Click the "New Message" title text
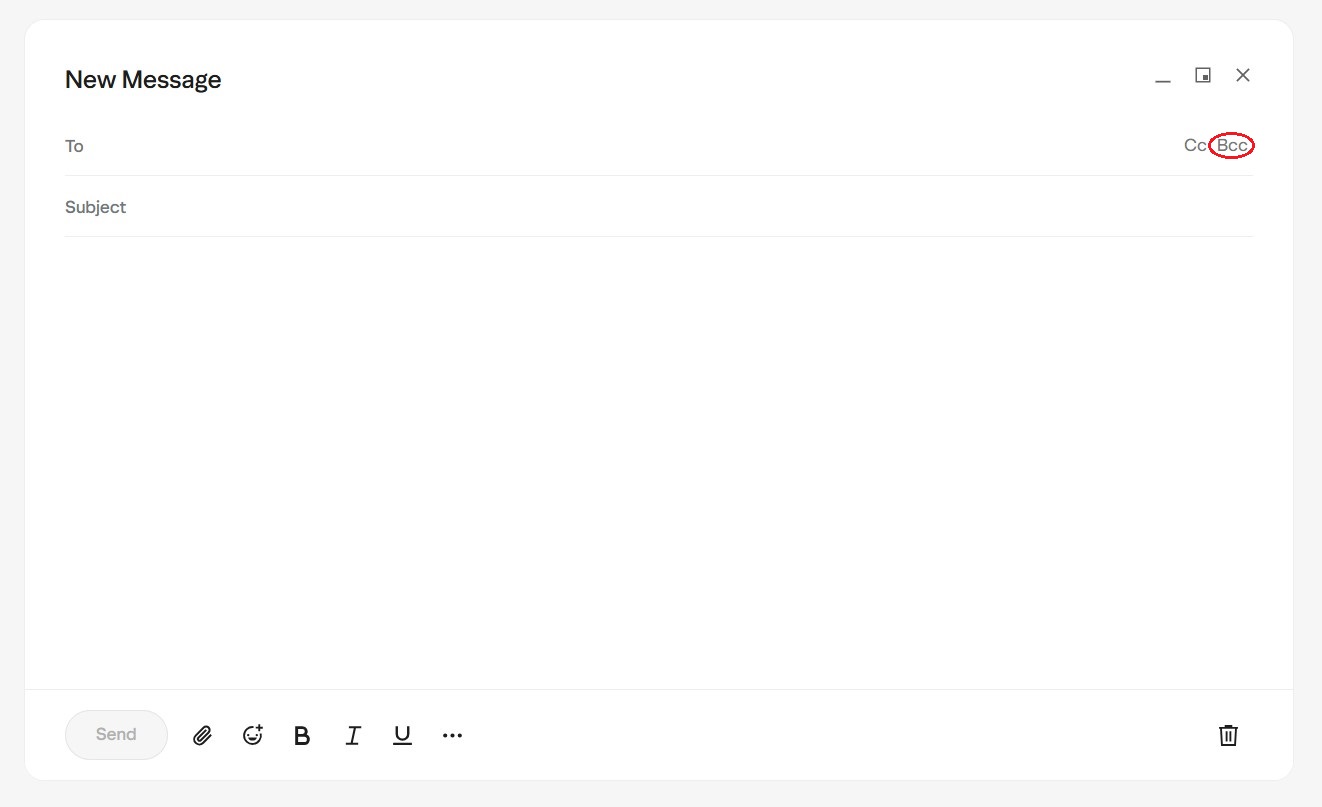1322x807 pixels. point(143,80)
